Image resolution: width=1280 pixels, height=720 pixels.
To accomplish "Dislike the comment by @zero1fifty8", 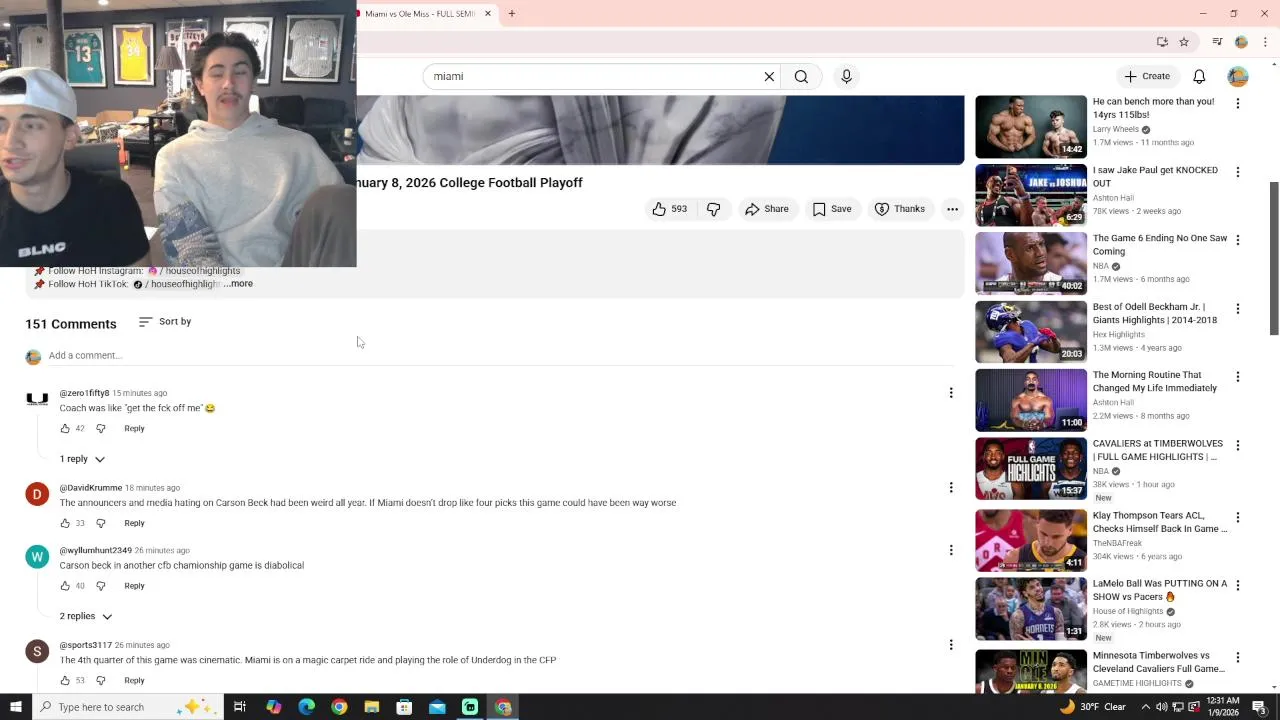I will click(101, 428).
